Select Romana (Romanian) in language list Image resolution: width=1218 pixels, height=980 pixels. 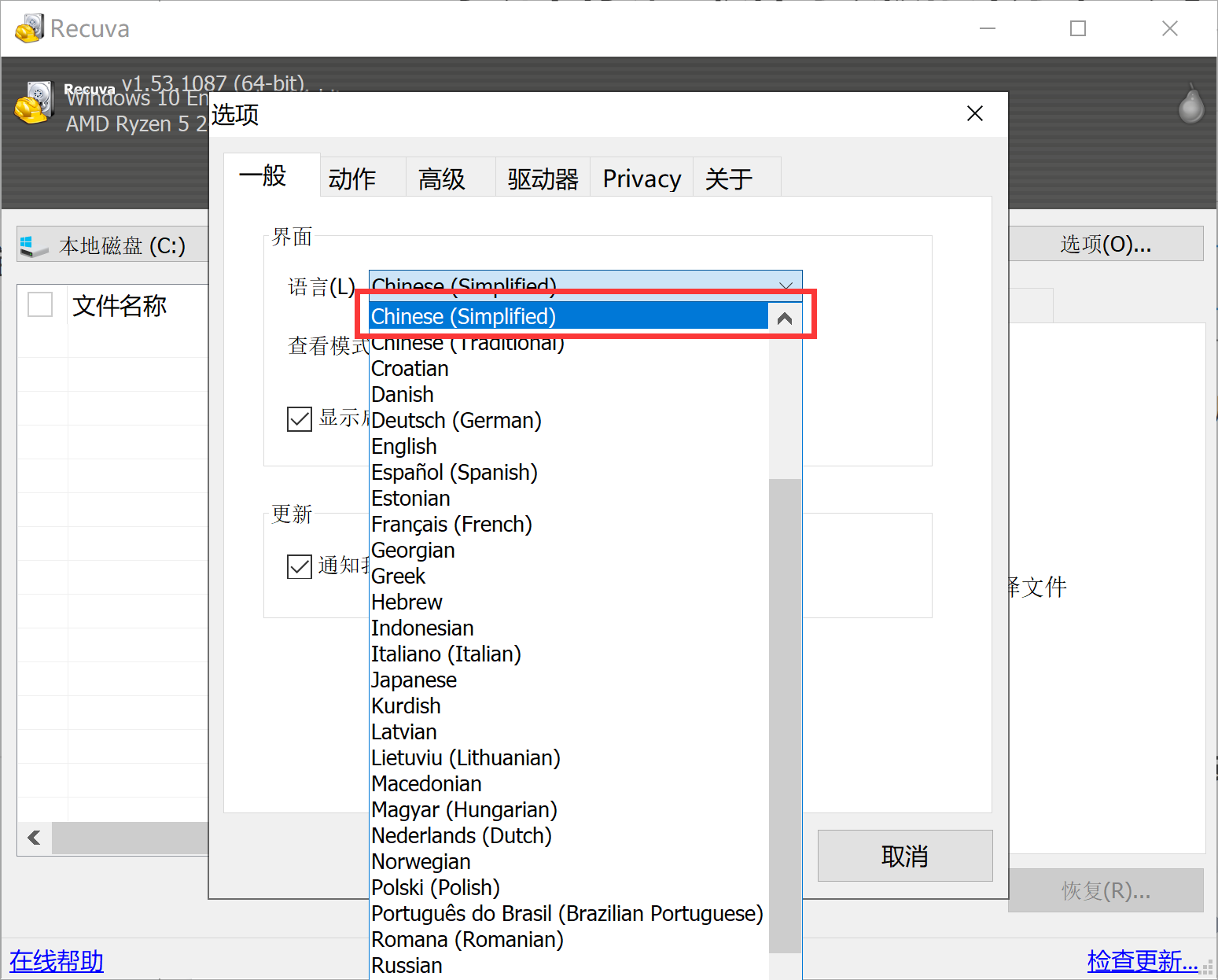coord(569,939)
